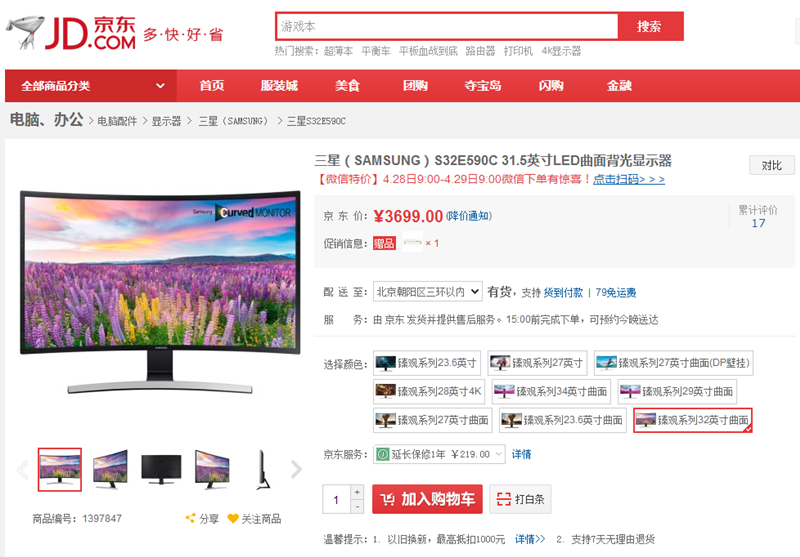Screen dimensions: 800x557
Task: Click product number 1397847
Action: [102, 519]
